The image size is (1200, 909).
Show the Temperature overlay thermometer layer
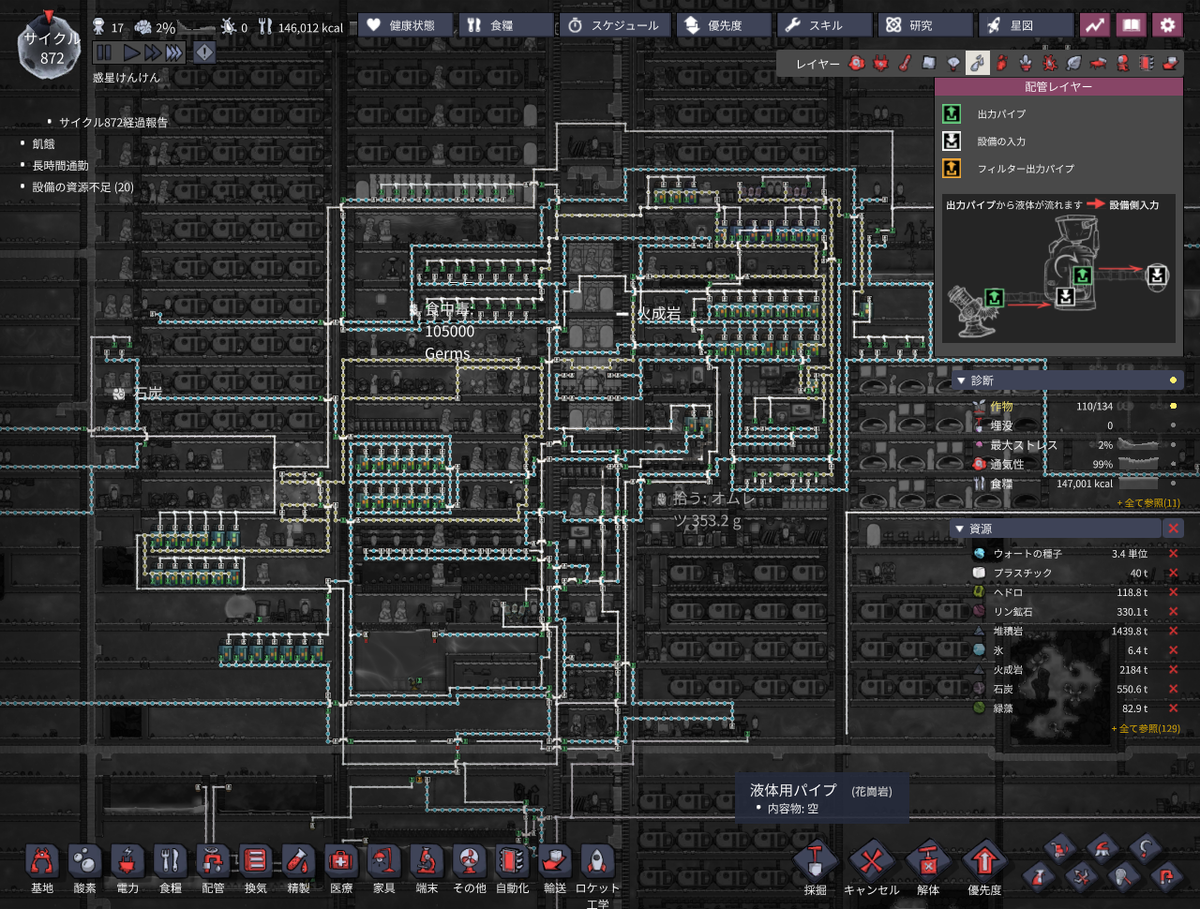904,63
